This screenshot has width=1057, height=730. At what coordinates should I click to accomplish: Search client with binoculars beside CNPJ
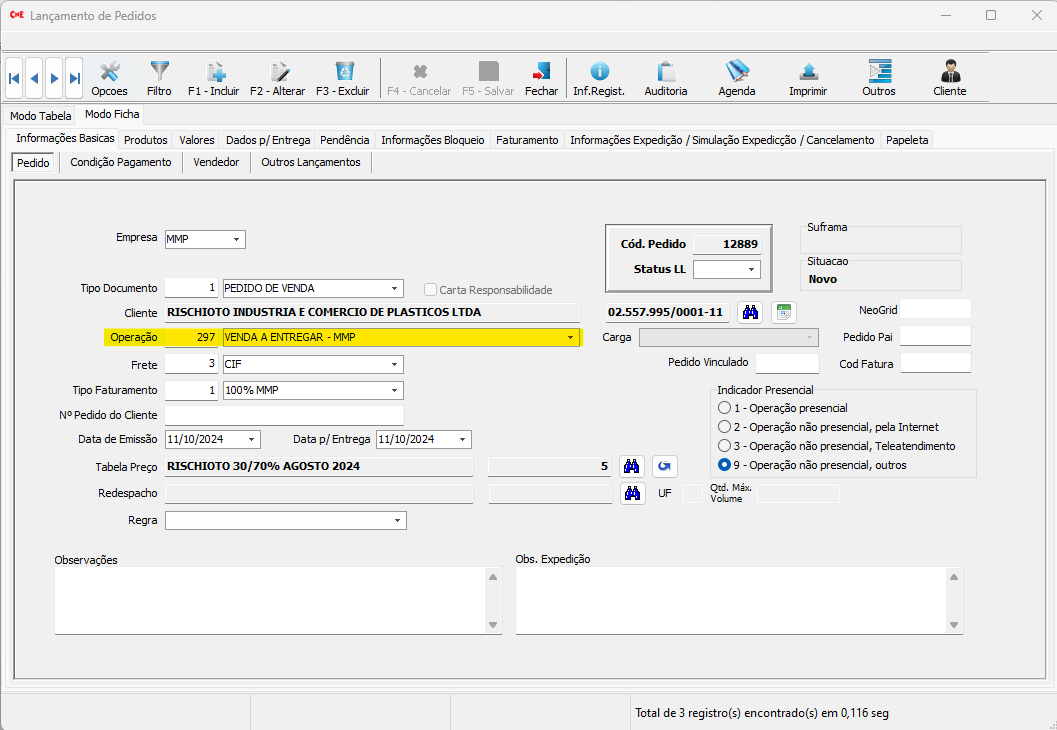pos(750,312)
